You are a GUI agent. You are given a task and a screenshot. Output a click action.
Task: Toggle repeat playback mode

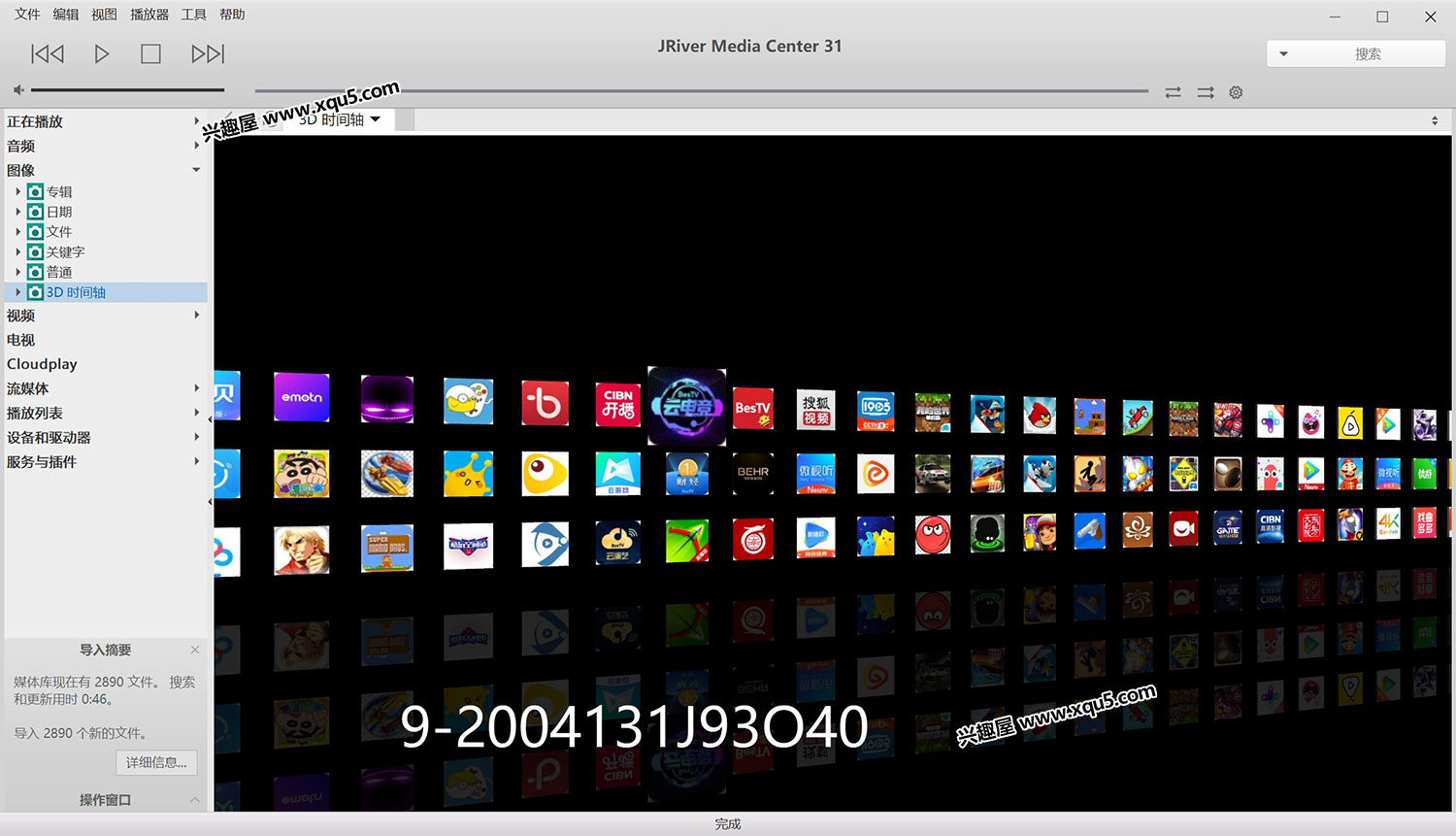[1173, 92]
